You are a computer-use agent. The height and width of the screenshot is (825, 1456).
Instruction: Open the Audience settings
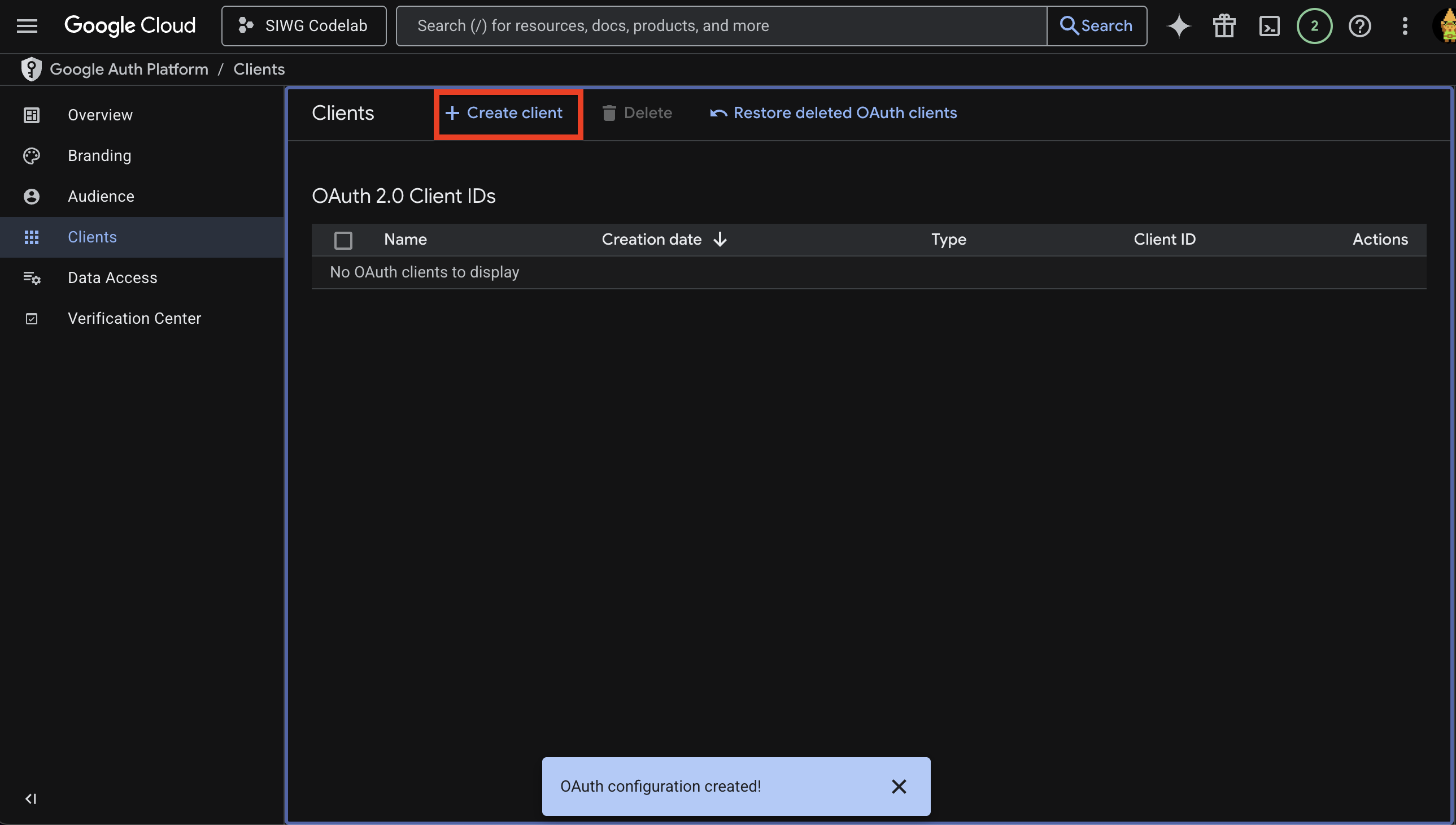click(101, 196)
